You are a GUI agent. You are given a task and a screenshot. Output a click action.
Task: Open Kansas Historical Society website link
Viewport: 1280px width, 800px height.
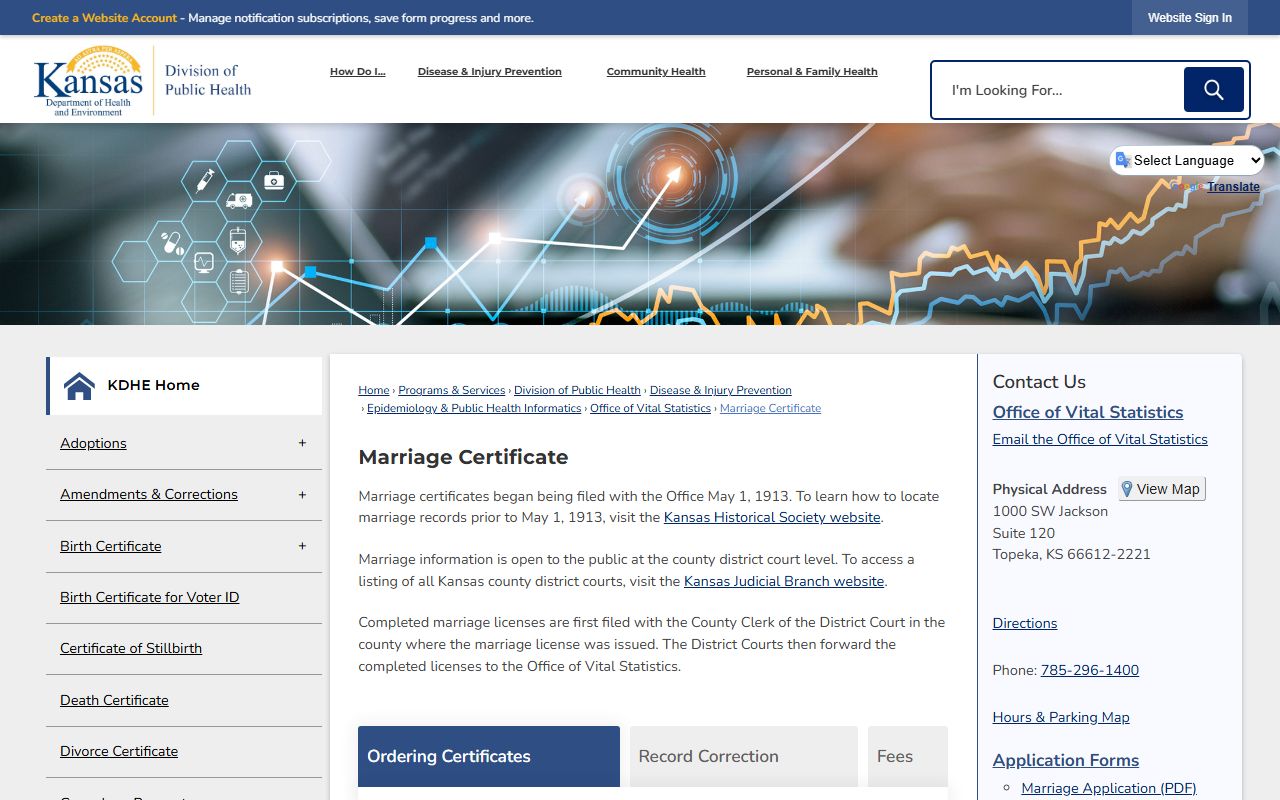(x=772, y=517)
